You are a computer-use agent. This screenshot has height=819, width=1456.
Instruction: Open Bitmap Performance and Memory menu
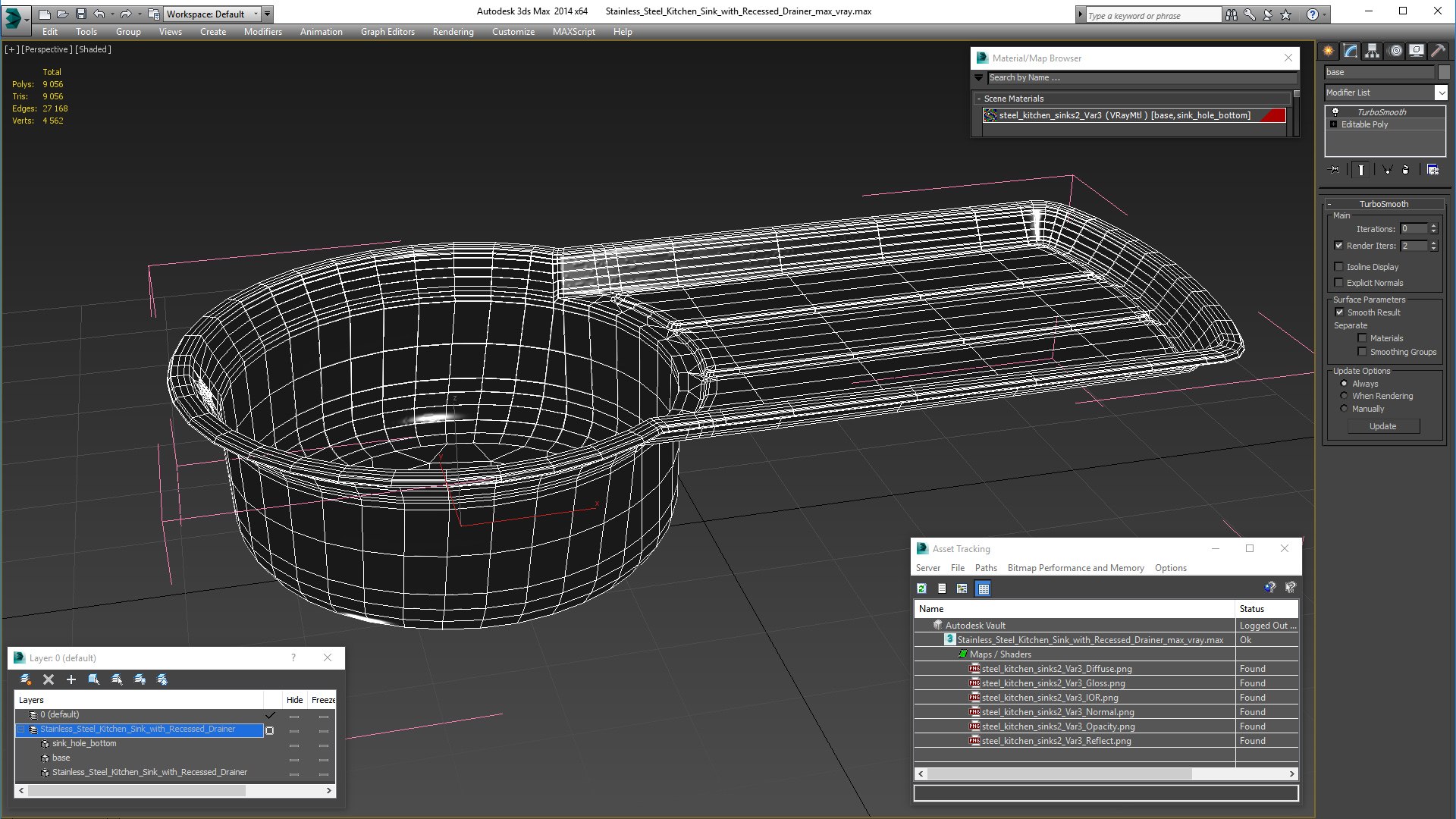[1075, 568]
